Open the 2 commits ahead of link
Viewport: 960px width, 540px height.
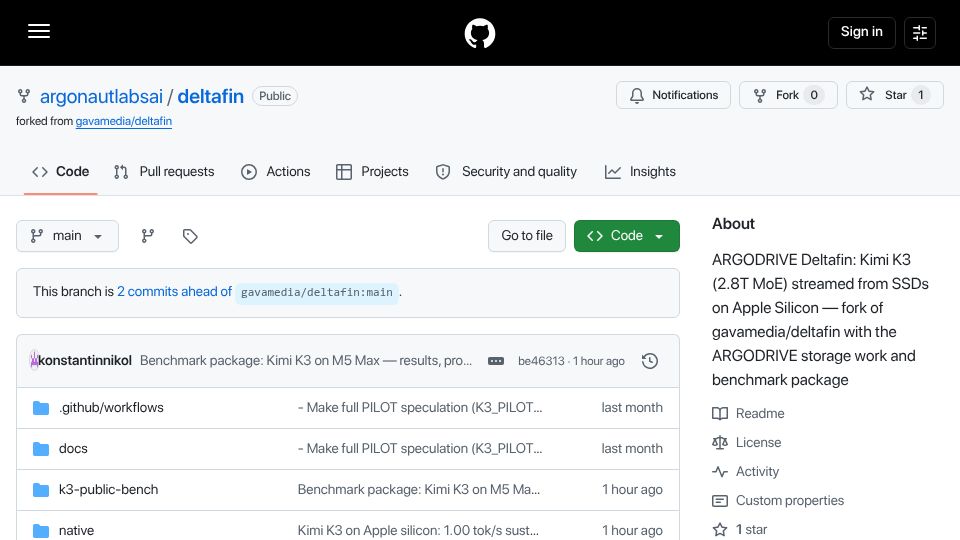point(174,291)
